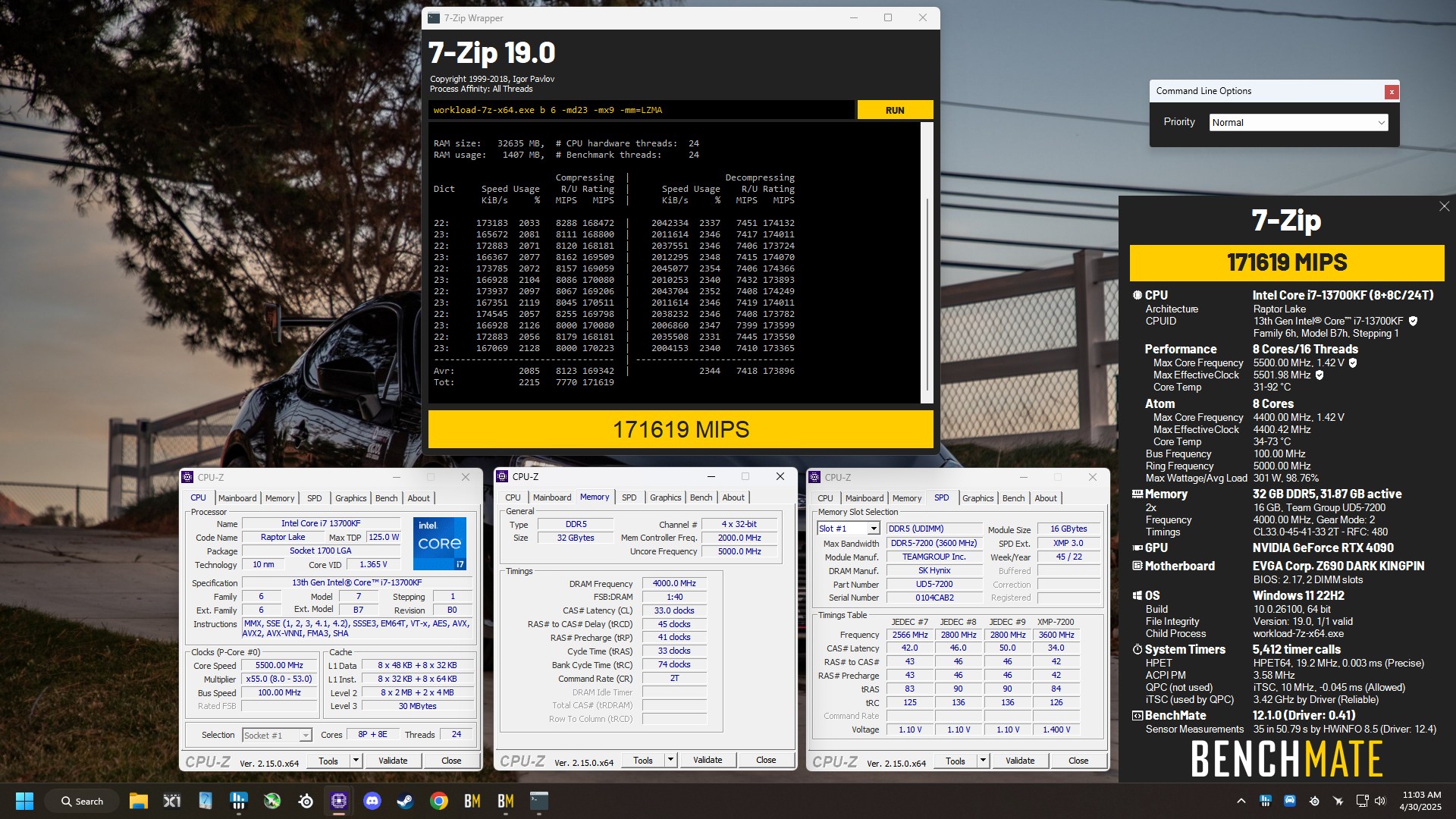Open the Priority dropdown set to Normal
The image size is (1456, 819).
(x=1298, y=123)
